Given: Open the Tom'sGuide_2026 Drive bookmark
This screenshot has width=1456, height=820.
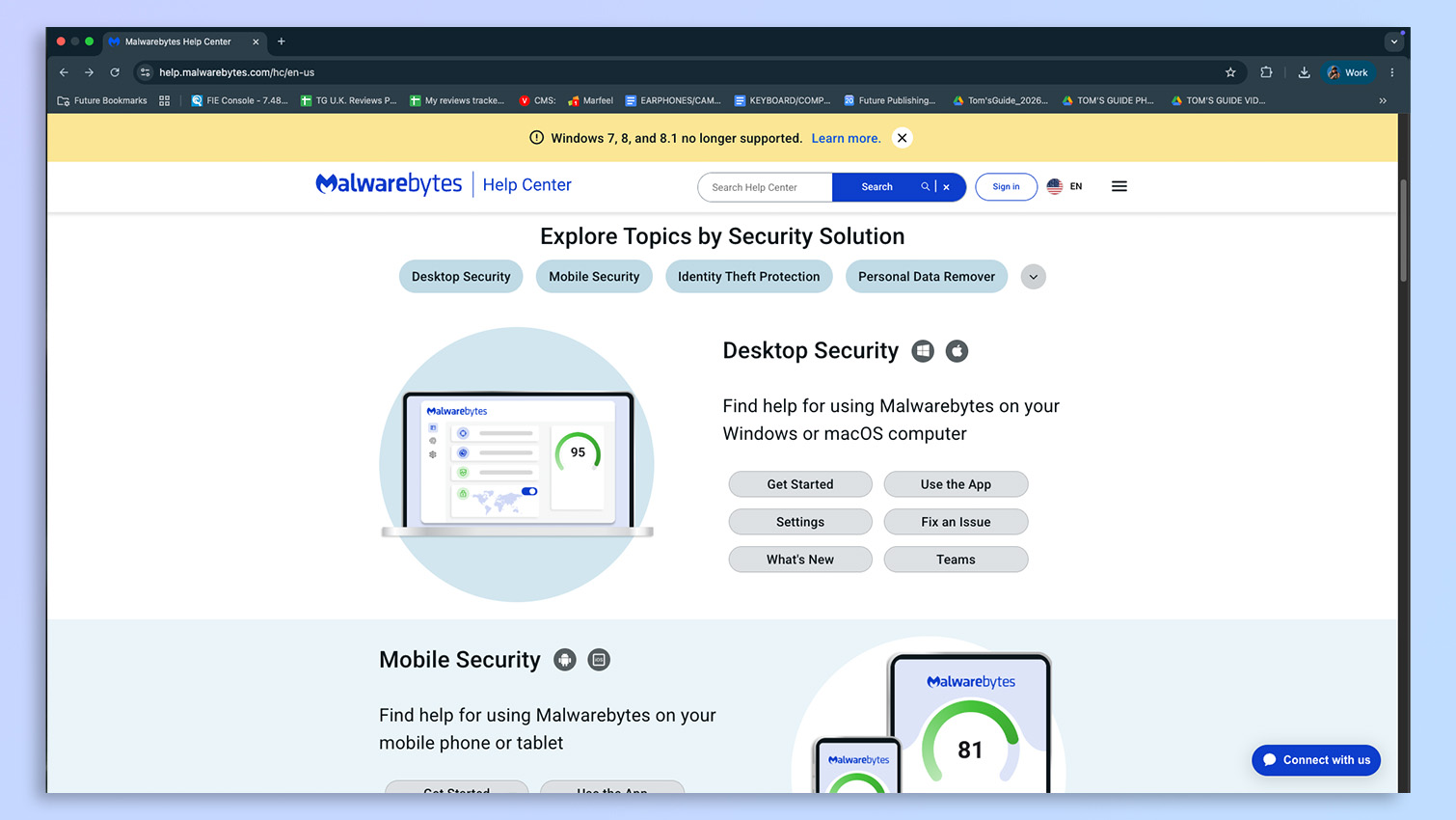Looking at the screenshot, I should pos(1000,100).
